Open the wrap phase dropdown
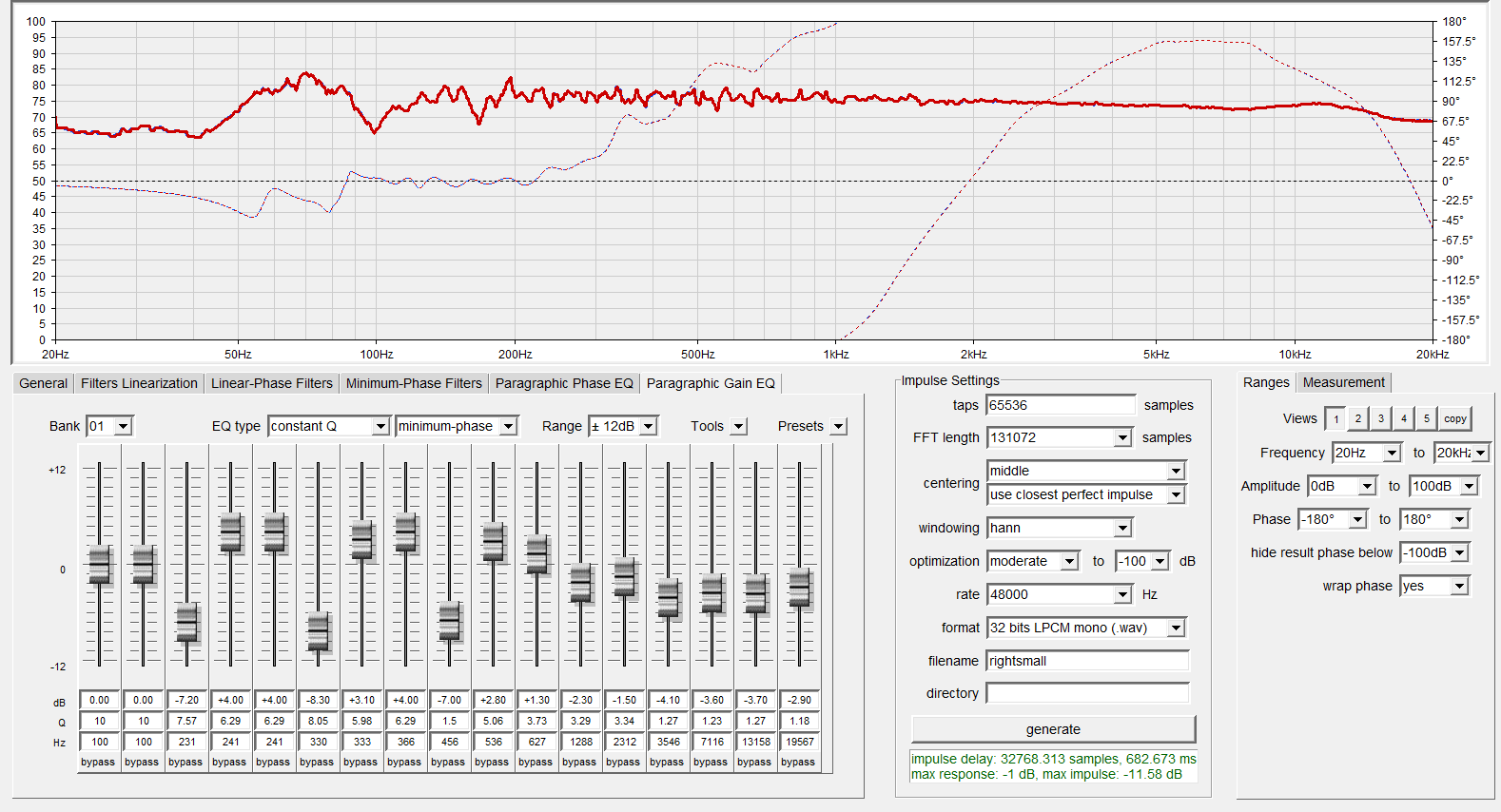1501x812 pixels. (1459, 586)
